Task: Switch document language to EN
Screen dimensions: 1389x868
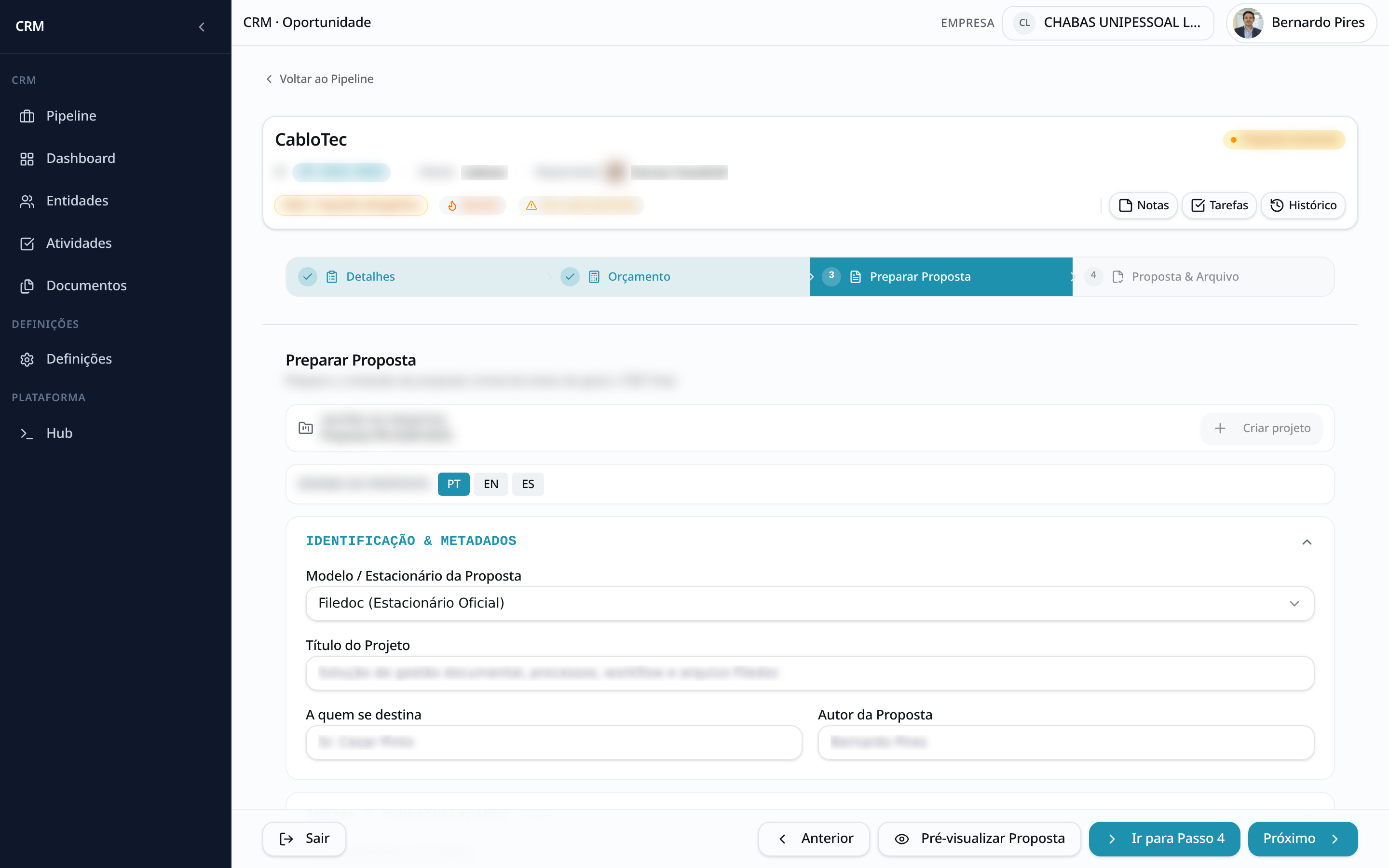Action: coord(491,484)
